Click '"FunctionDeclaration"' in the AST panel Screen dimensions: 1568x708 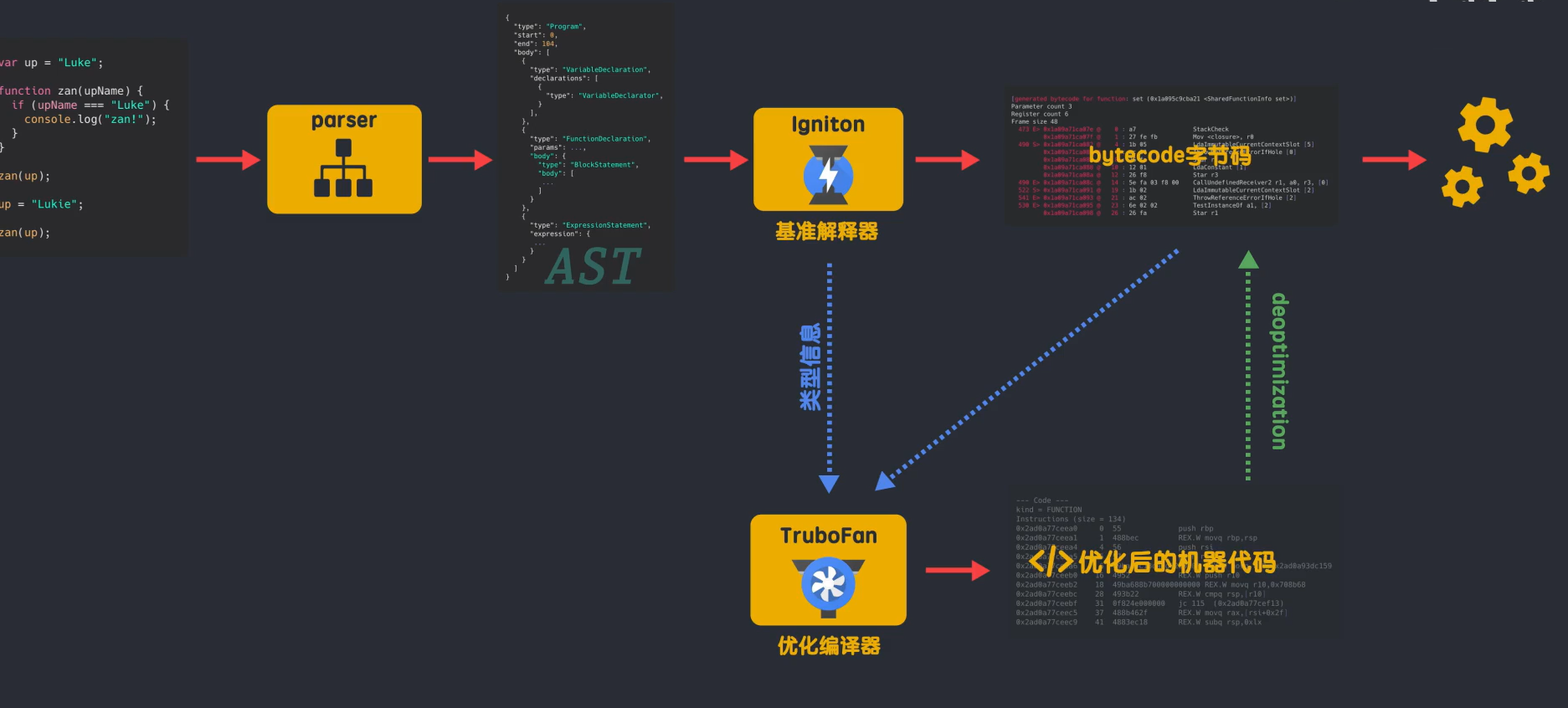pos(606,139)
